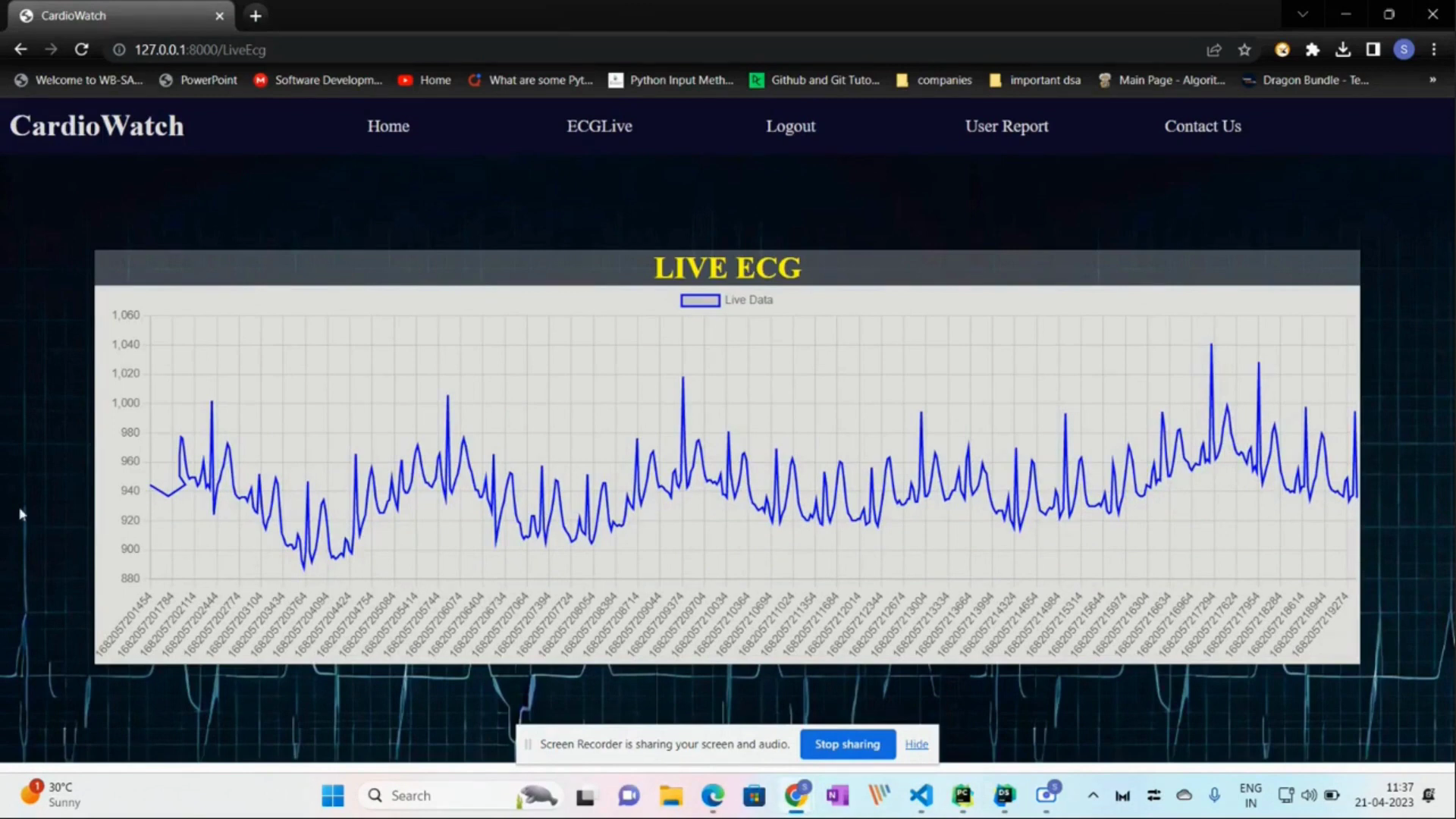The width and height of the screenshot is (1456, 819).
Task: Select Logout in the navigation bar
Action: pyautogui.click(x=791, y=126)
